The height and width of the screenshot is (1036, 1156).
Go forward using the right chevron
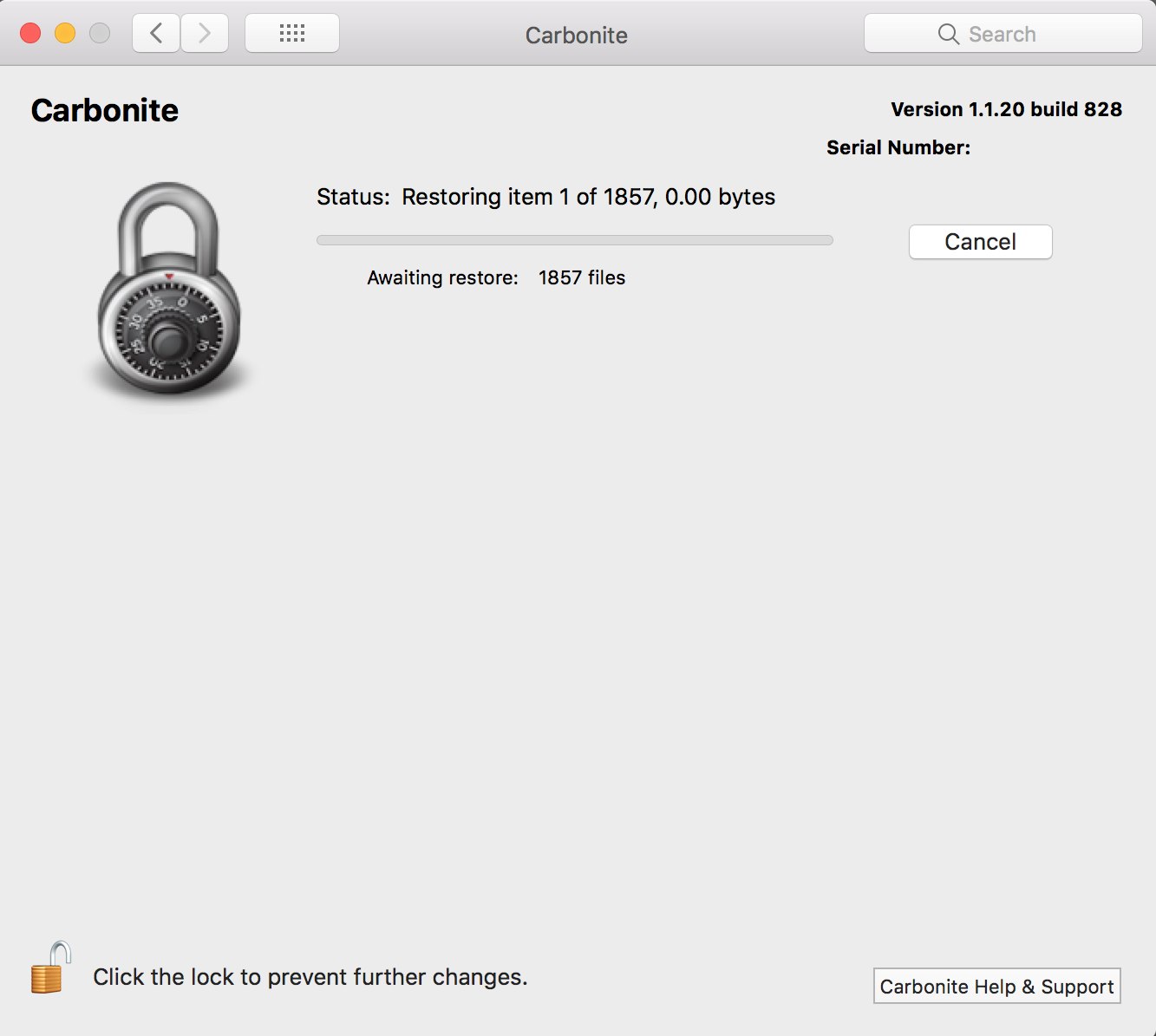[205, 34]
